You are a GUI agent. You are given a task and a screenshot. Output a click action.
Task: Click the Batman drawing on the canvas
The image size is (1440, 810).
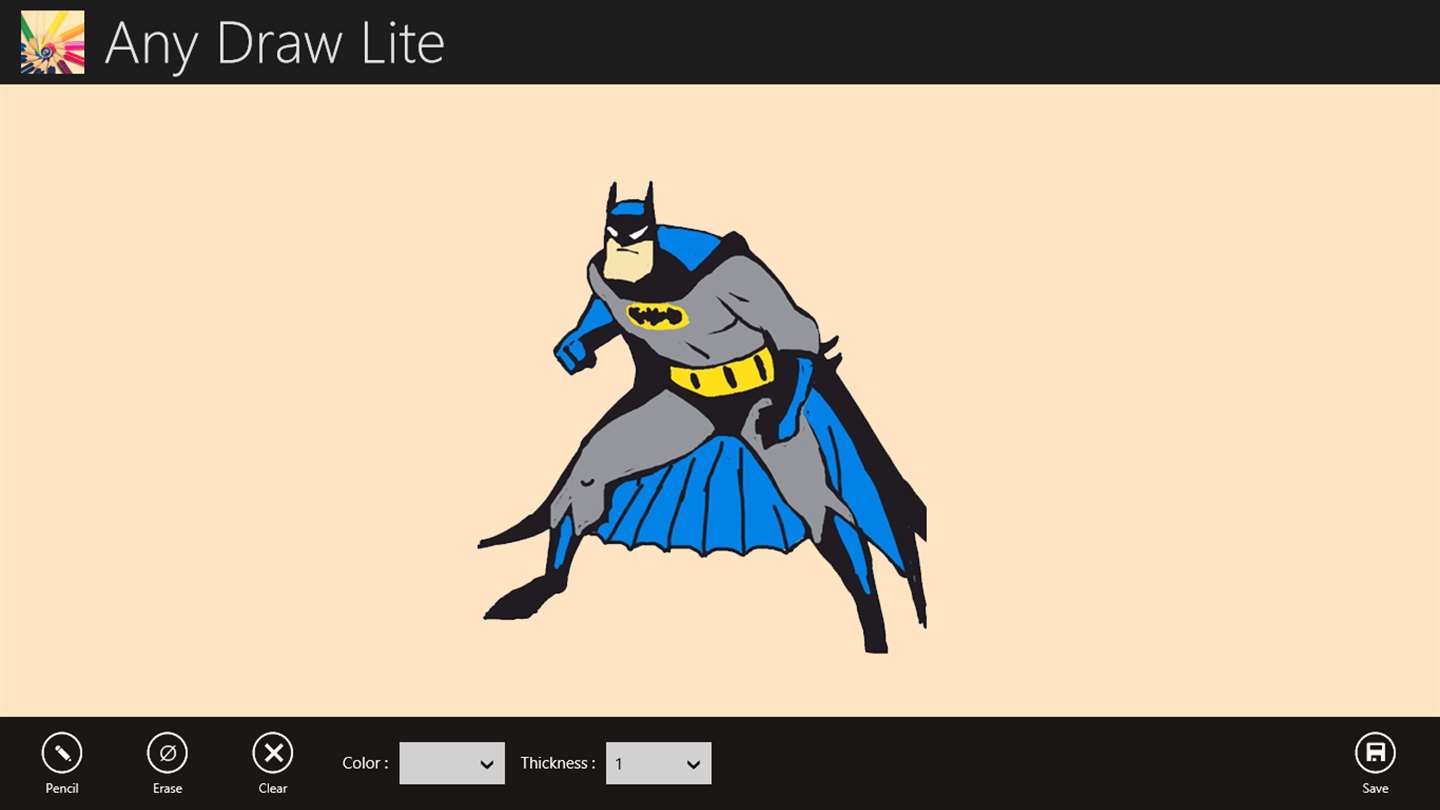[x=703, y=417]
